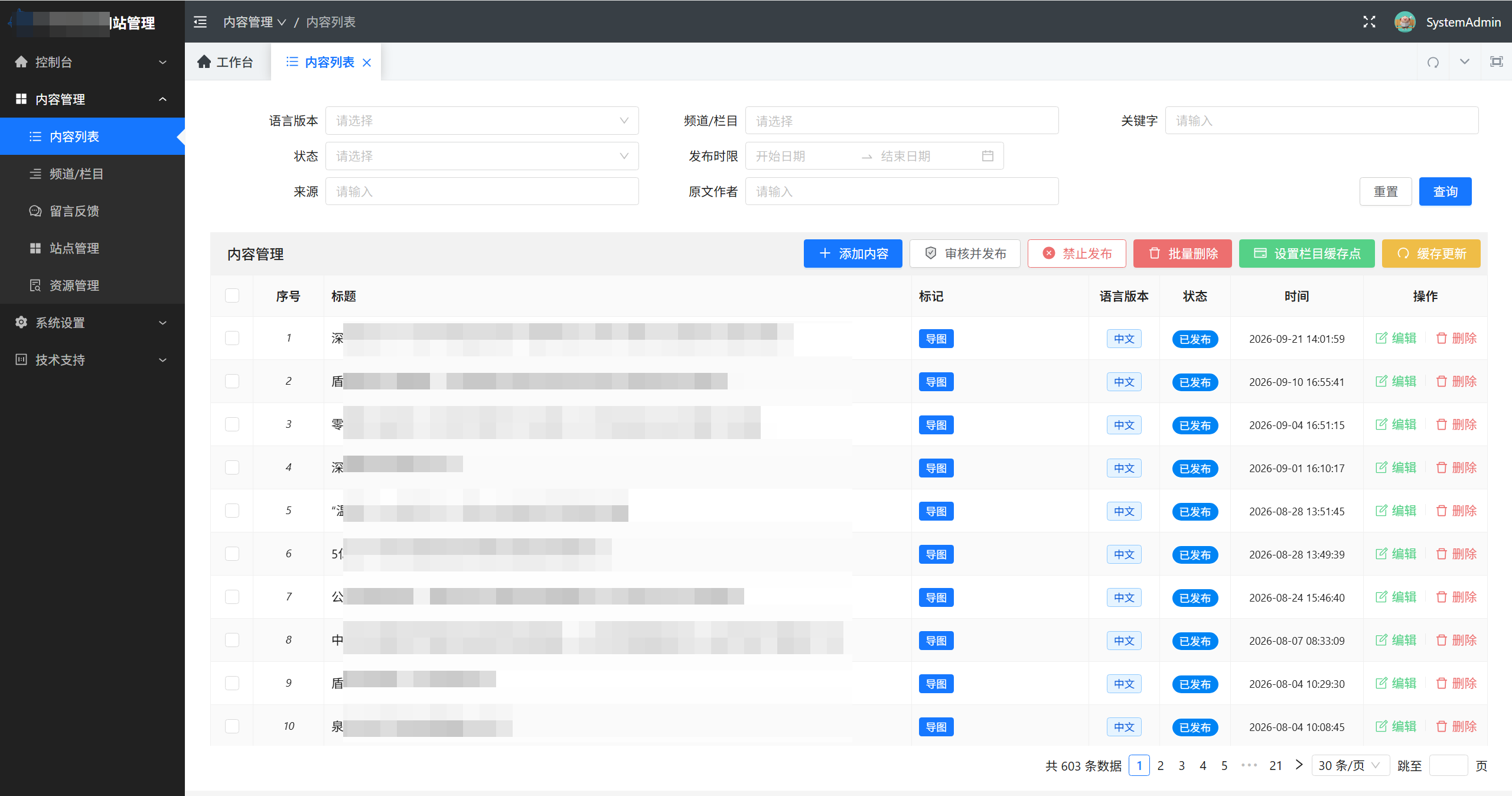
Task: Open 频道/栏目 selector
Action: (x=902, y=121)
